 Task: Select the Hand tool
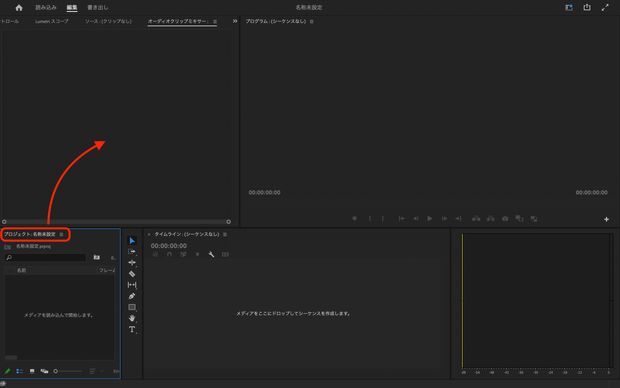point(132,318)
